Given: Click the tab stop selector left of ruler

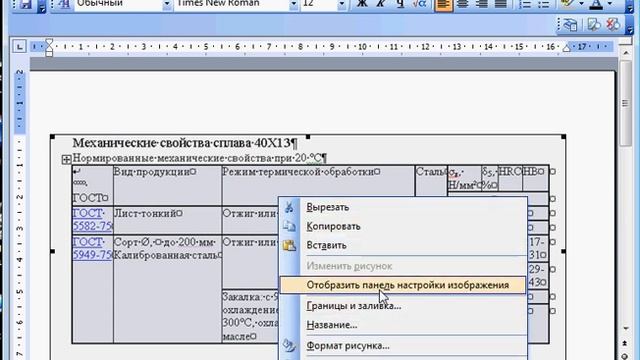Looking at the screenshot, I should [x=19, y=47].
